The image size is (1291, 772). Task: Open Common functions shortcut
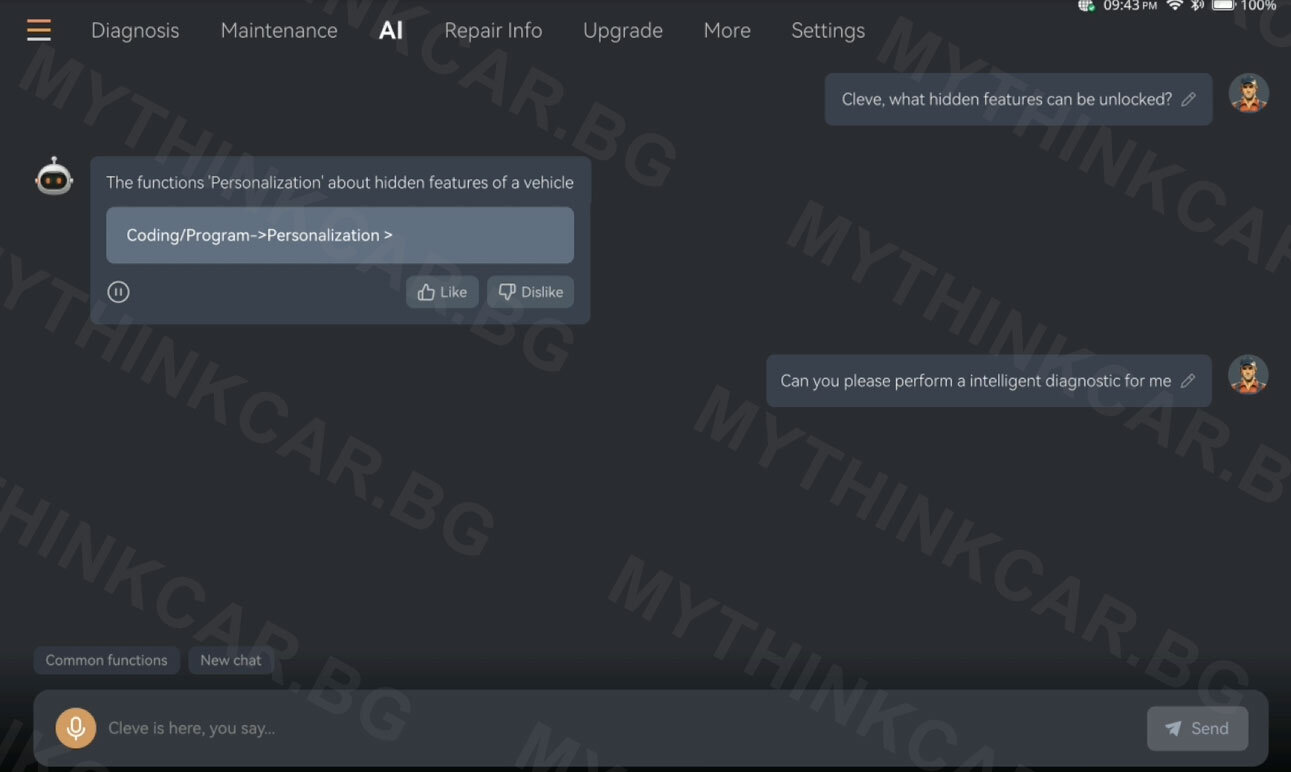tap(107, 660)
